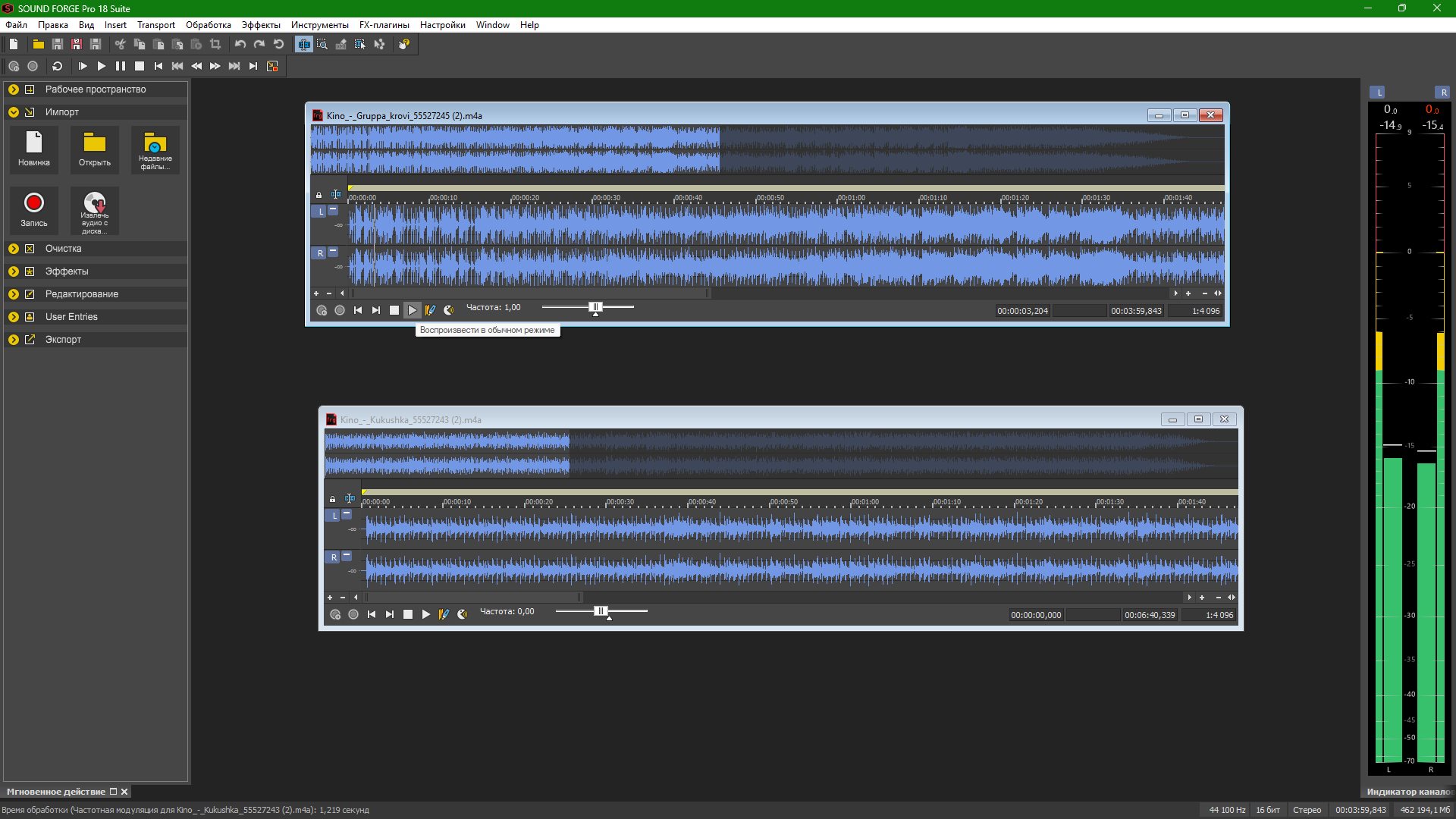Viewport: 1456px width, 819px height.
Task: Click Новинка new file button
Action: [34, 149]
